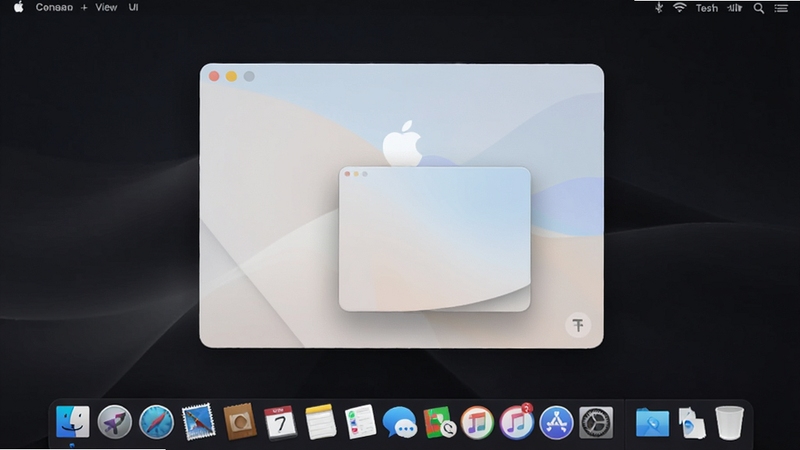Open the Wi-Fi status menu

(x=680, y=8)
